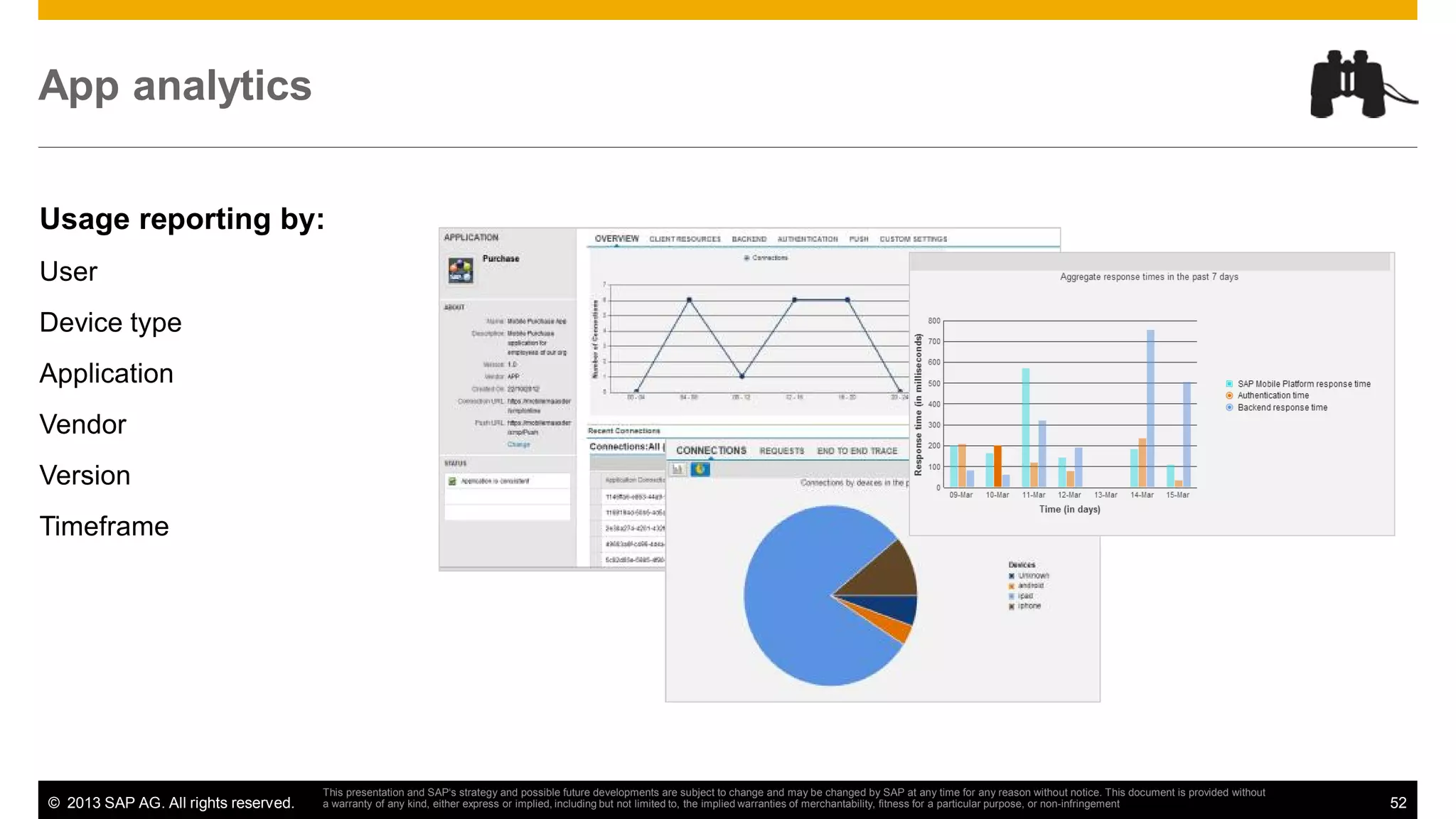The width and height of the screenshot is (1456, 819).
Task: Click the tallest bar on 14-Mar
Action: click(x=1150, y=409)
